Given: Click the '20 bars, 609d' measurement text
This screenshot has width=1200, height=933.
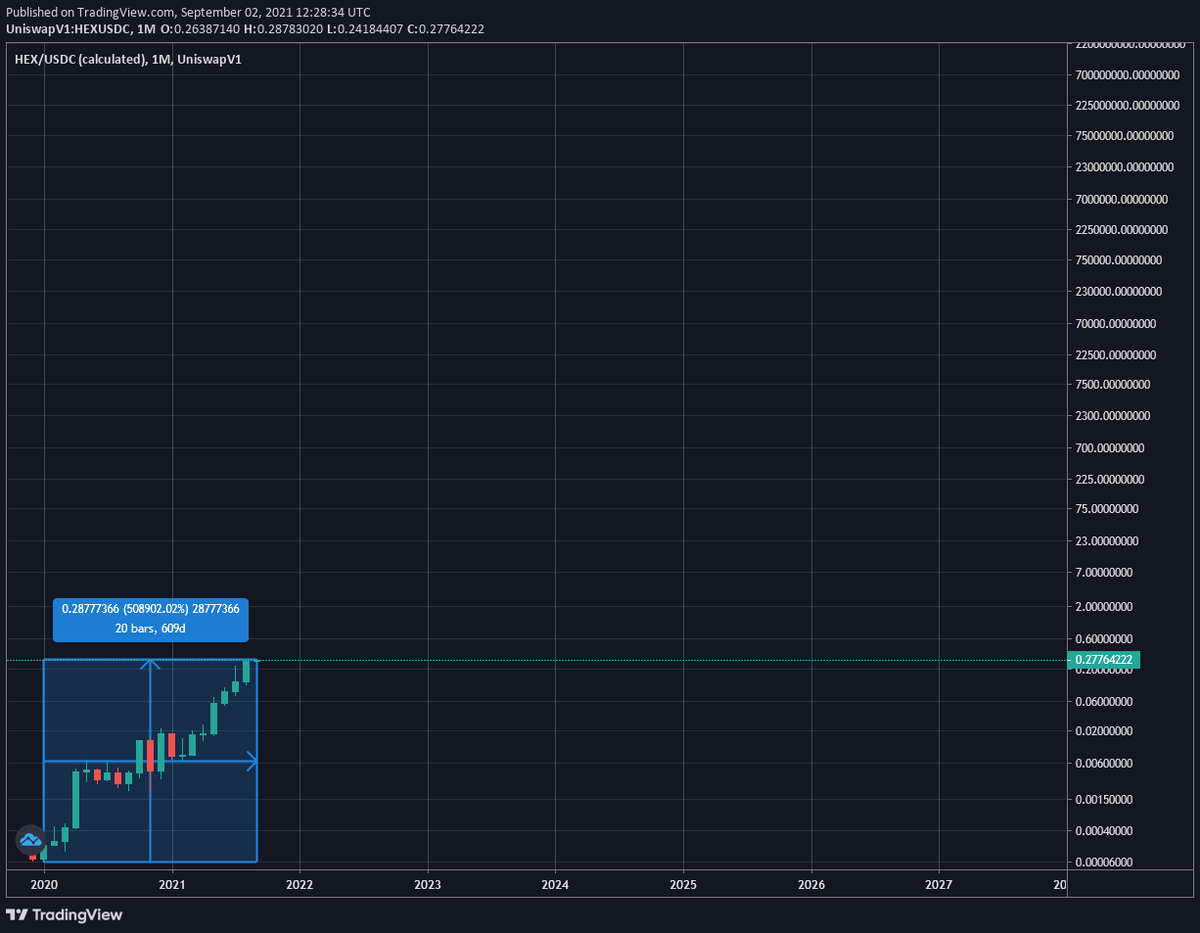Looking at the screenshot, I should coord(150,629).
